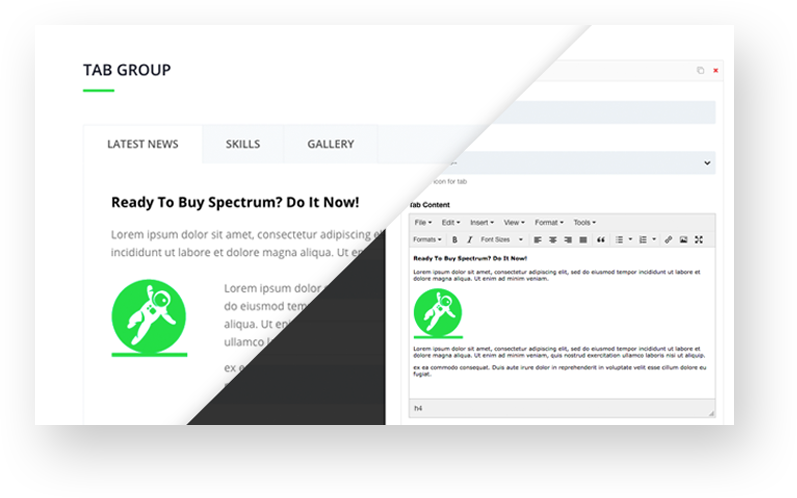797x498 pixels.
Task: Insert a link with the chain icon
Action: click(x=668, y=239)
